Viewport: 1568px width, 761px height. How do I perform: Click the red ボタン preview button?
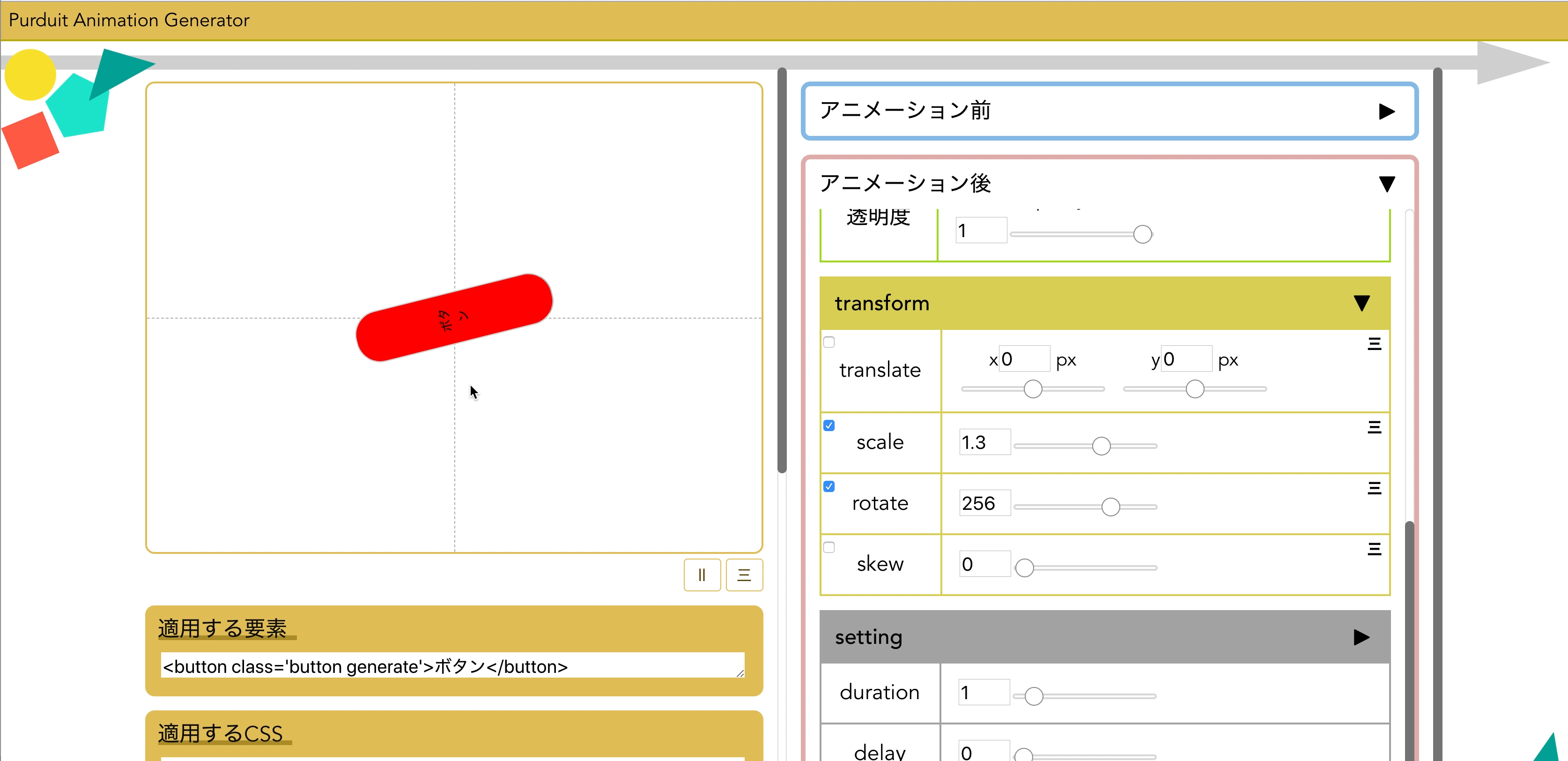454,318
